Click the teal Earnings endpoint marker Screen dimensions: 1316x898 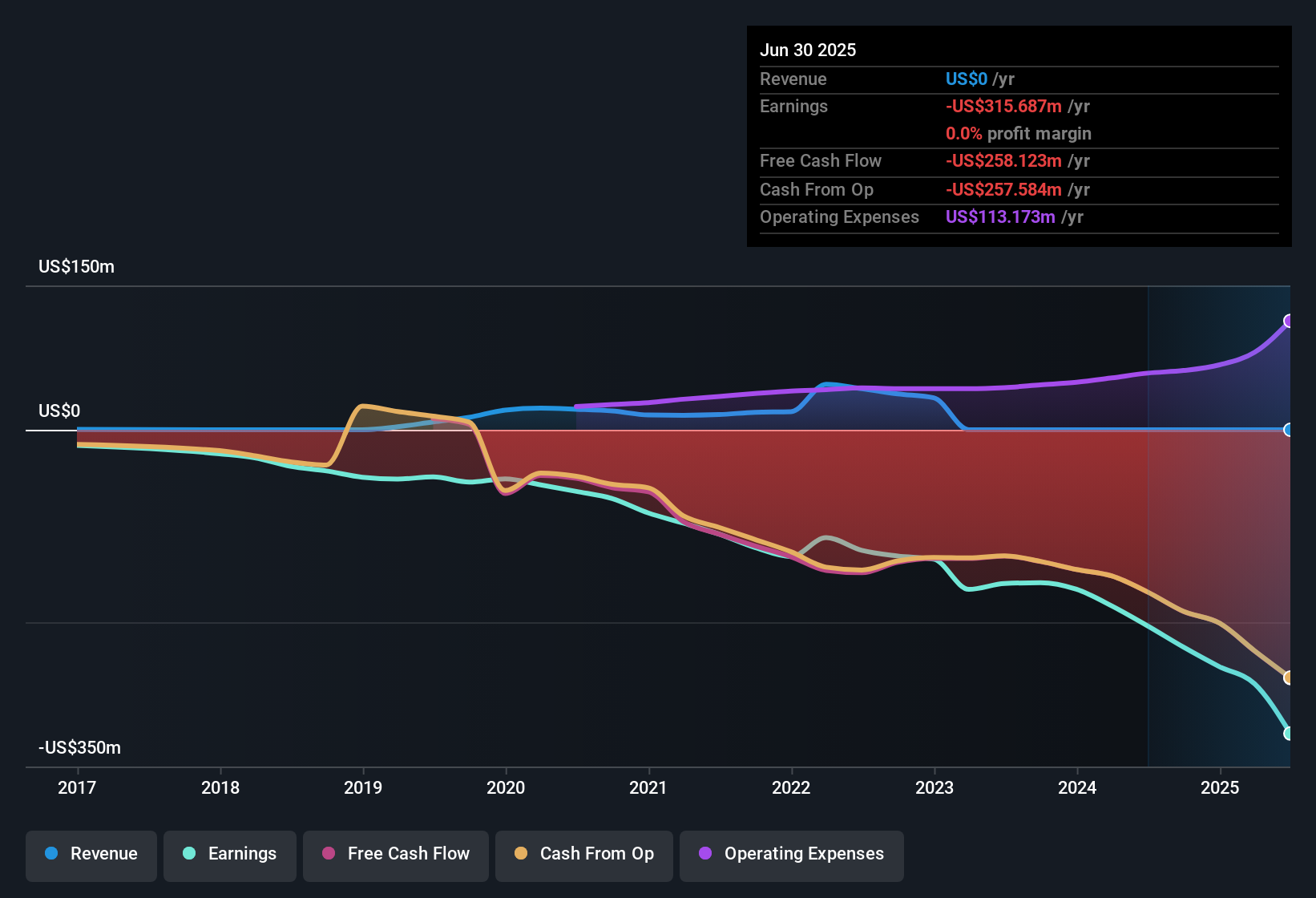coord(1288,733)
